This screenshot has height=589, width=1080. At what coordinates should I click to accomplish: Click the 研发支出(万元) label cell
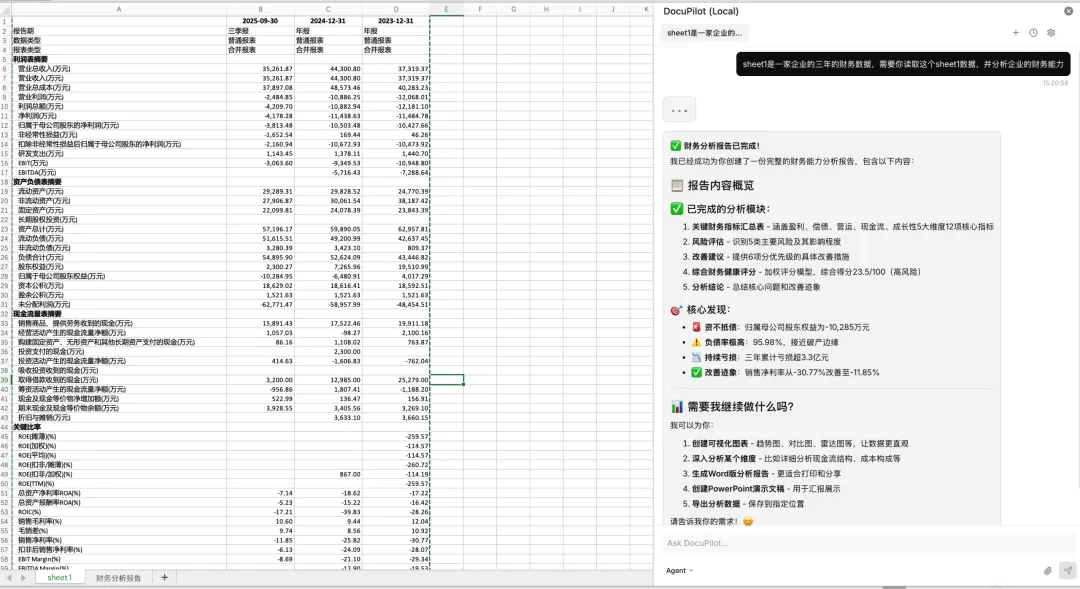118,154
